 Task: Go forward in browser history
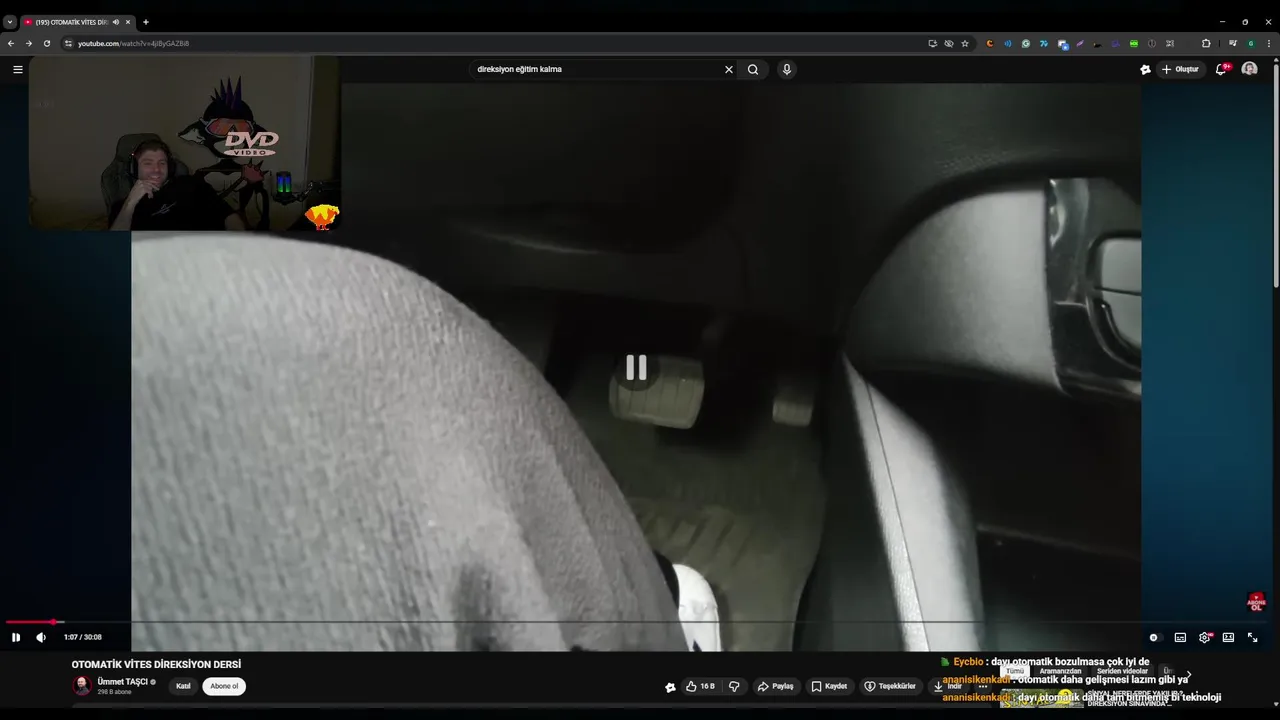(29, 43)
